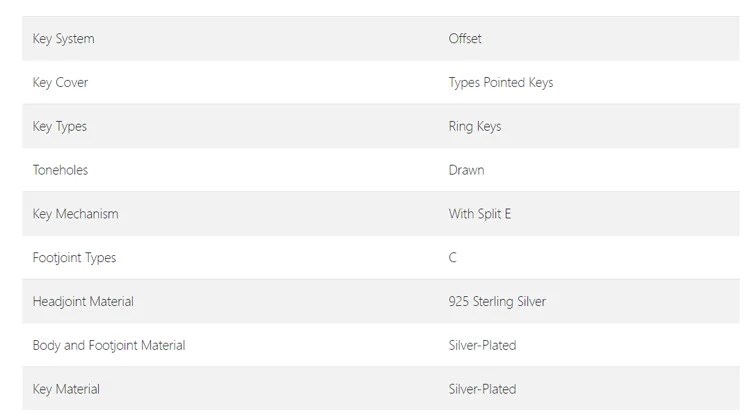Click the Key Mechanism label
Screen dimensions: 750x420
[x=76, y=214]
